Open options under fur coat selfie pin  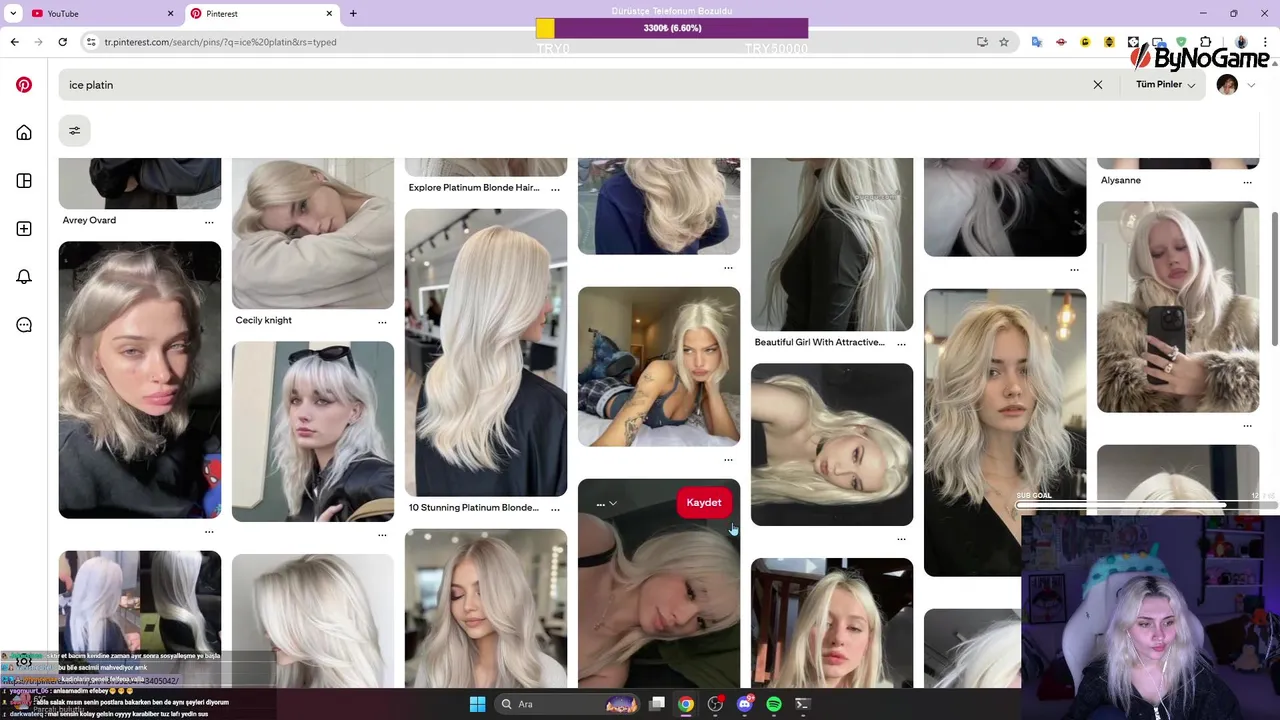coord(1247,426)
